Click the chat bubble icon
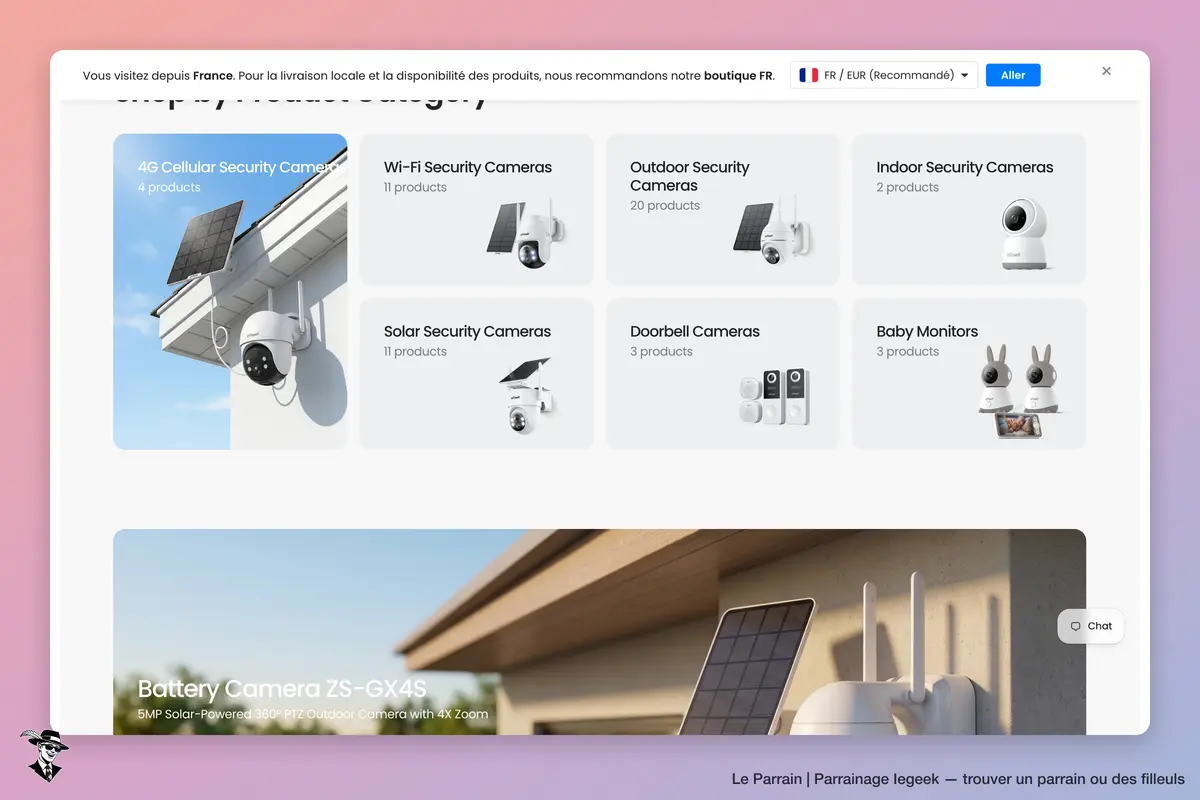Image resolution: width=1200 pixels, height=800 pixels. [x=1075, y=626]
